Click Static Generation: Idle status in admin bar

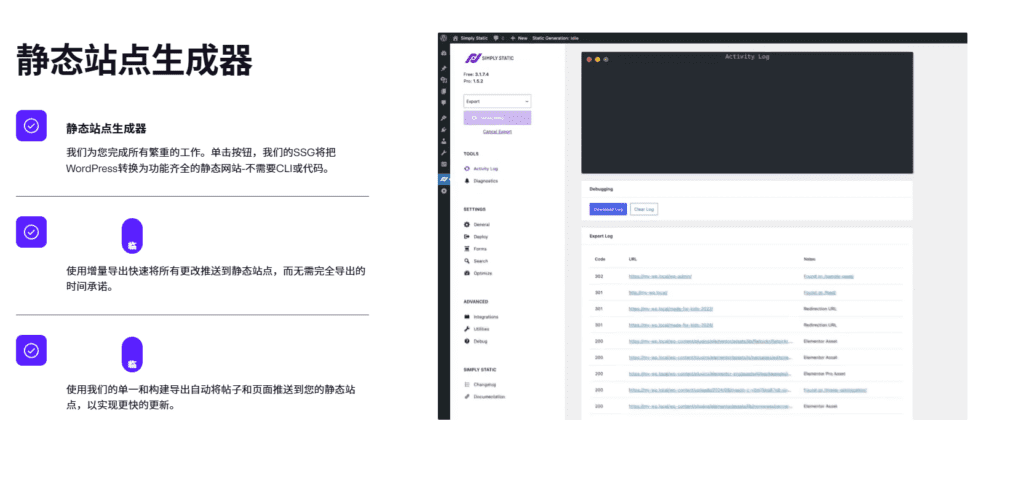pos(556,38)
